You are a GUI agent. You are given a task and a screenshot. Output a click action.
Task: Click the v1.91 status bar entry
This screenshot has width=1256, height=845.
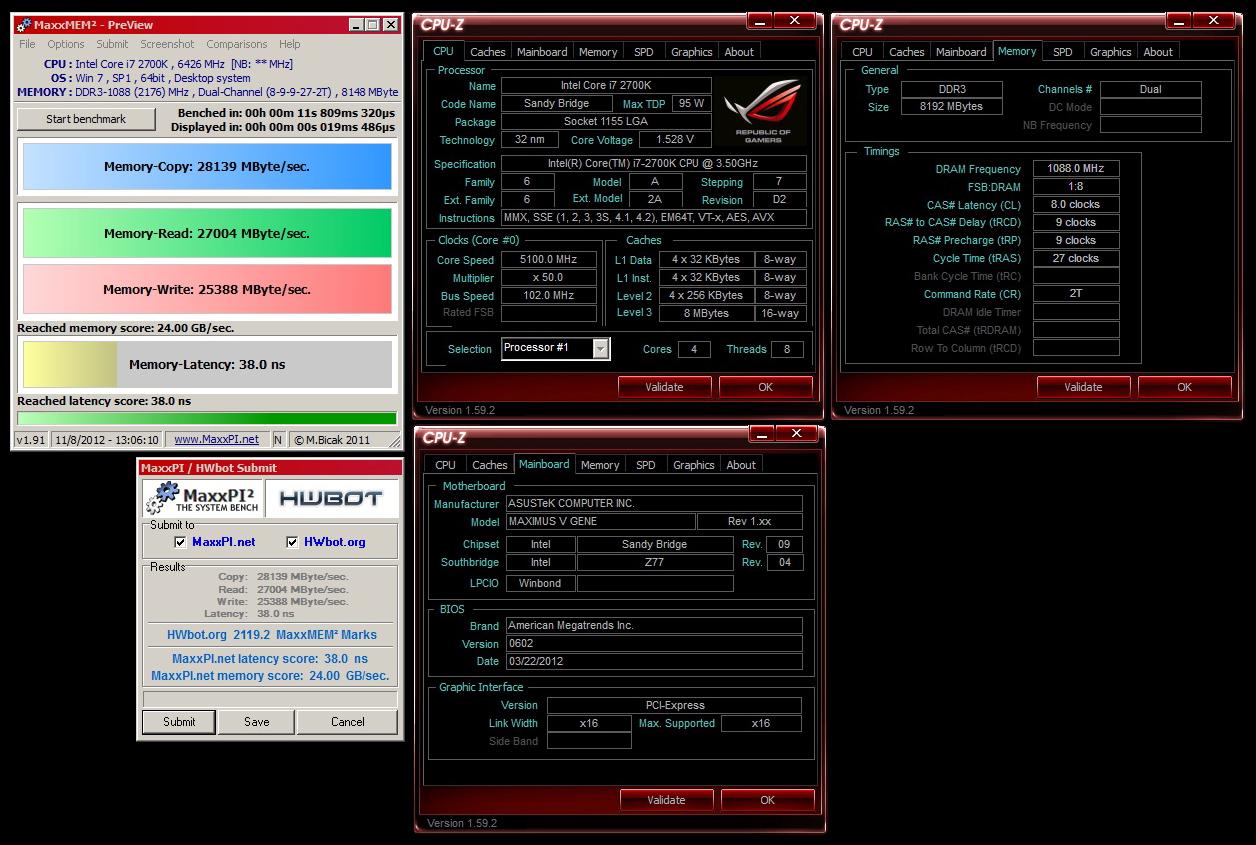click(x=31, y=439)
